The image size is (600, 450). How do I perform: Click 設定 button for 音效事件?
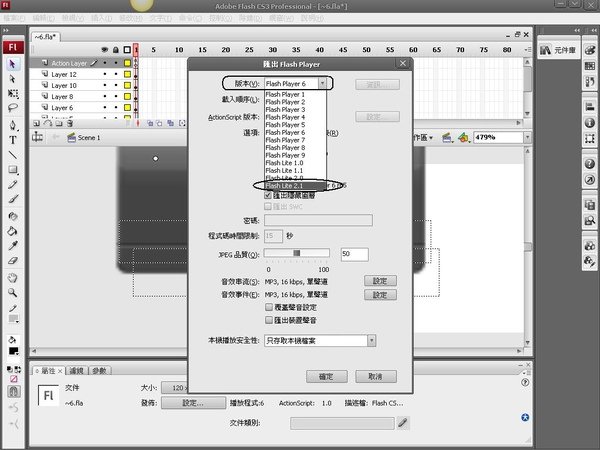(x=380, y=295)
